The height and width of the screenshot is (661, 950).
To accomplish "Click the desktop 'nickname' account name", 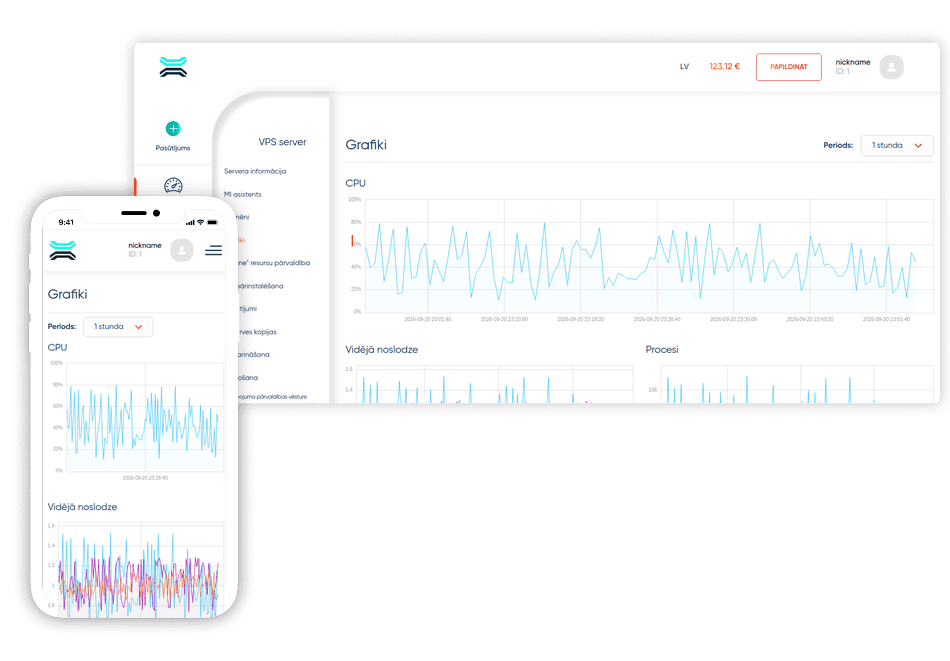I will click(852, 62).
